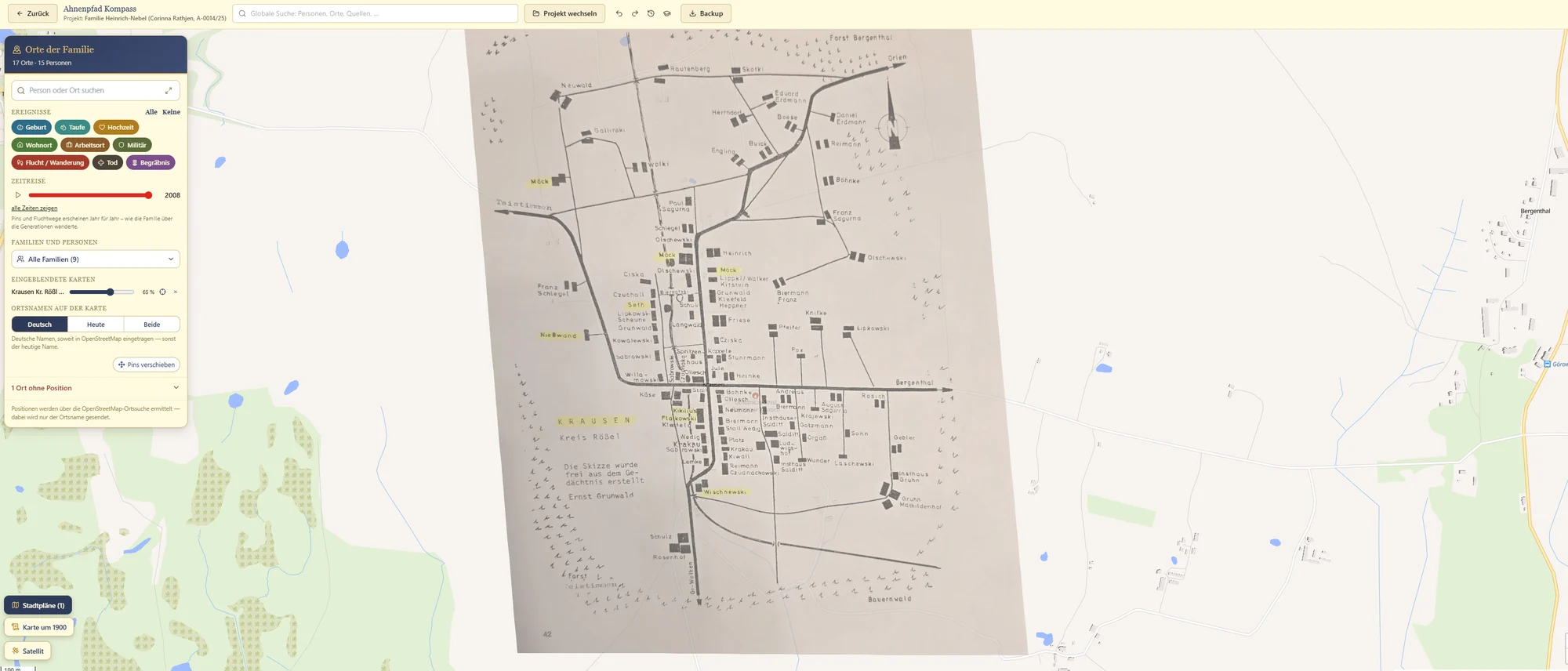Click the 'Person oder Ort suchen' field

tap(96, 90)
